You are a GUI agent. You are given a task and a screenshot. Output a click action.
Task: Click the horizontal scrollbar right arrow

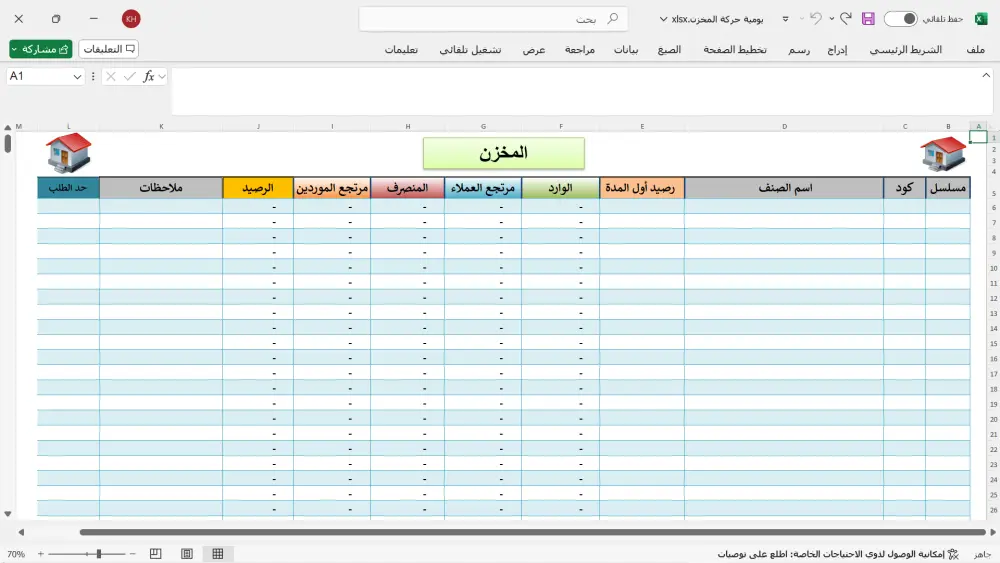point(993,532)
